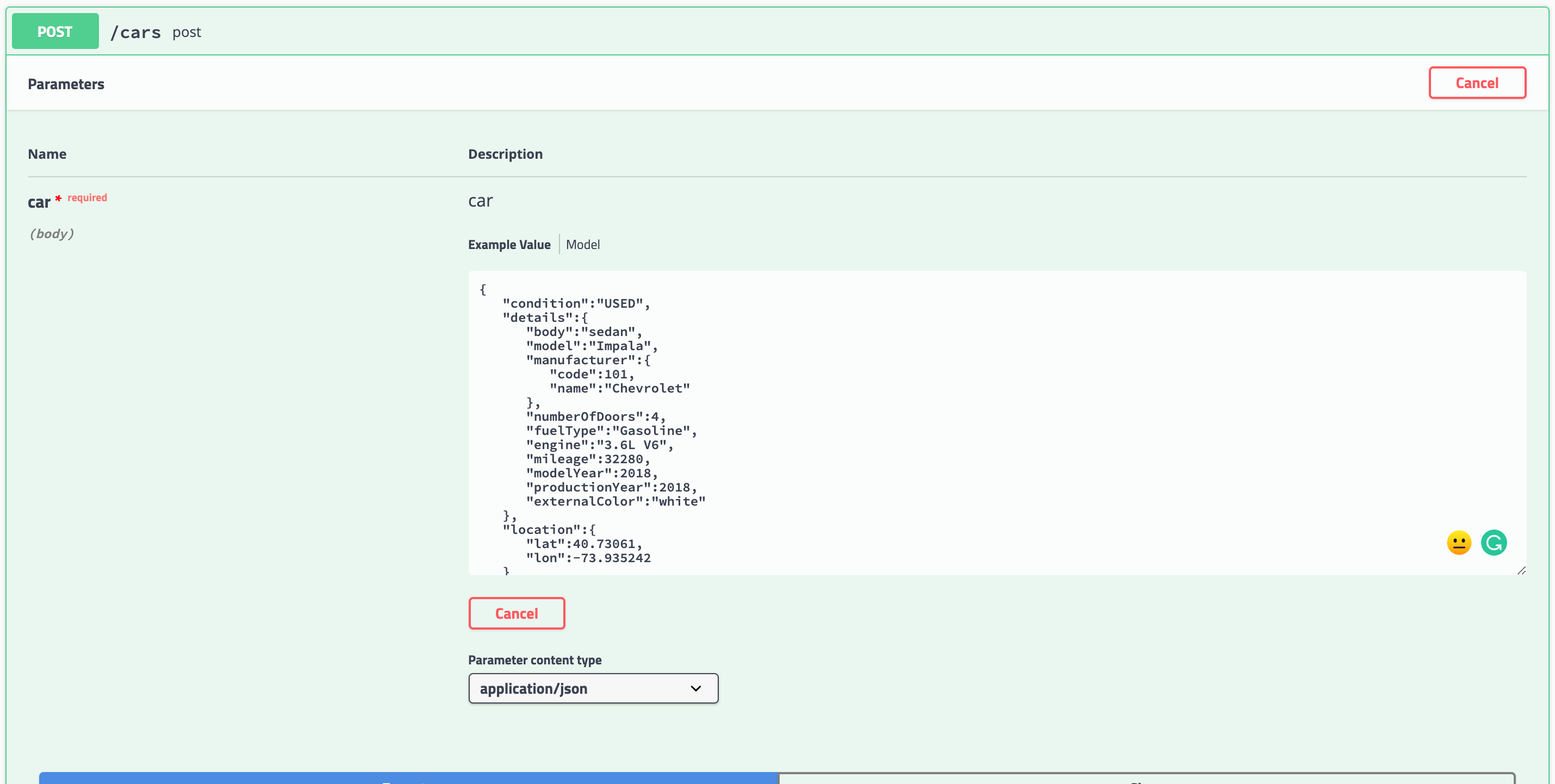Select the Example Value tab
Image resolution: width=1555 pixels, height=784 pixels.
tap(509, 245)
